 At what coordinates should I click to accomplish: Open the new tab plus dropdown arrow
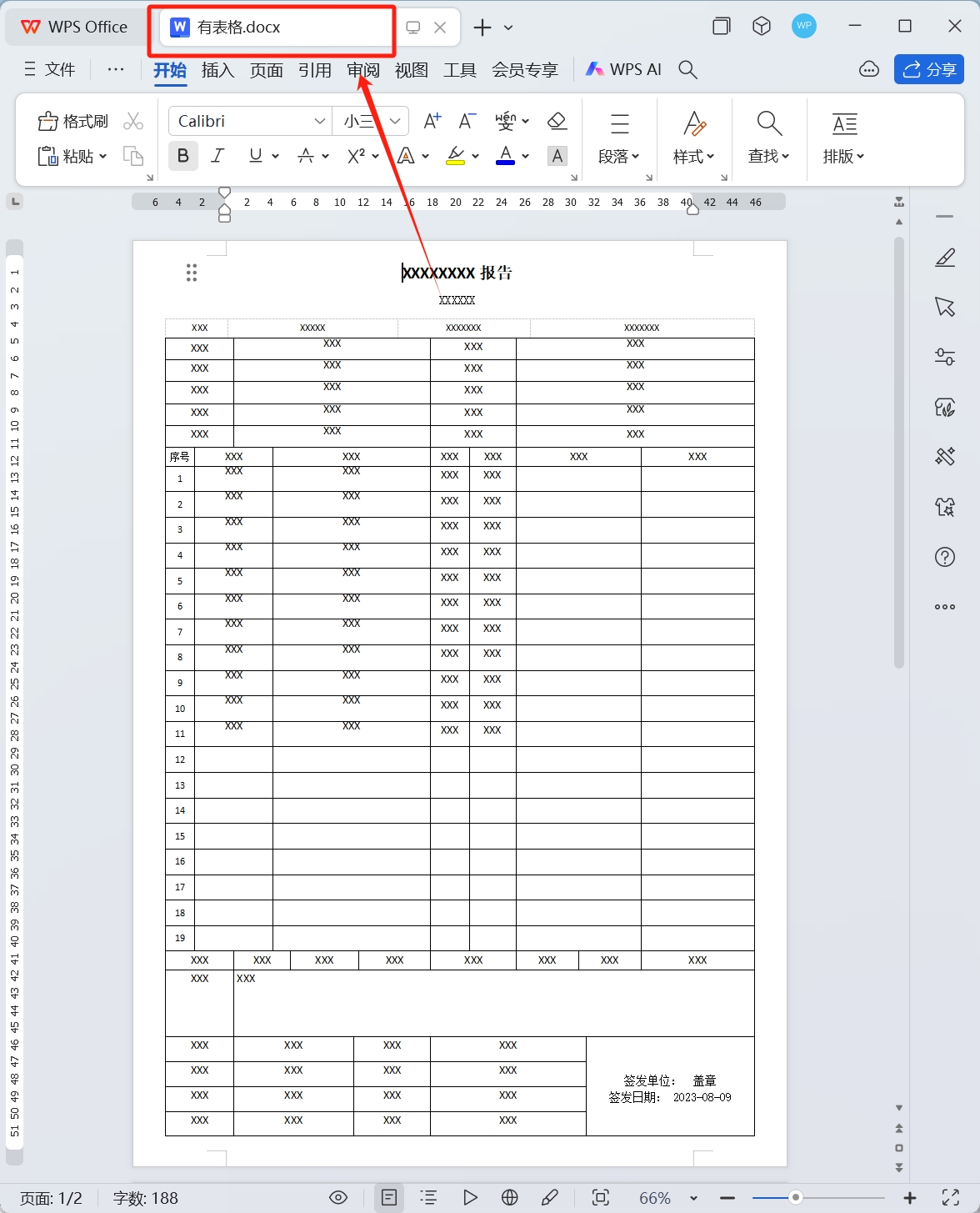pyautogui.click(x=508, y=28)
